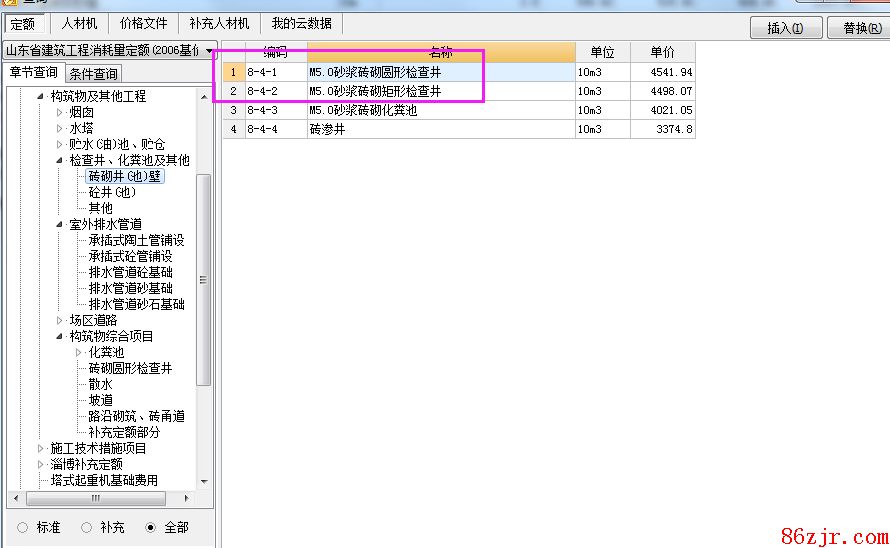
Task: Collapse the 室外排水管道 tree node
Action: point(59,224)
